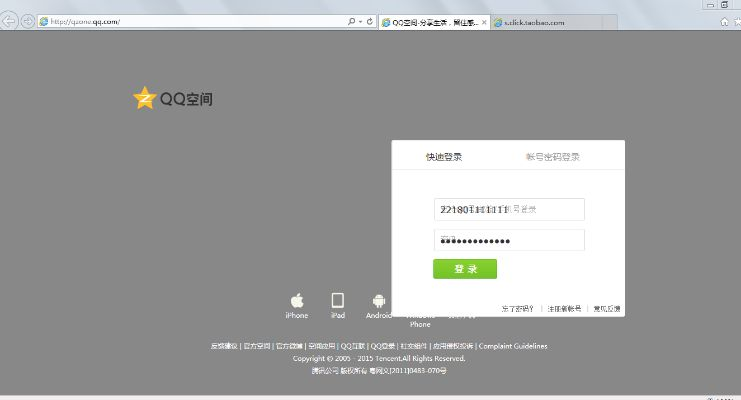The width and height of the screenshot is (741, 400).
Task: Open the 空间应用 footer link
Action: coord(322,346)
